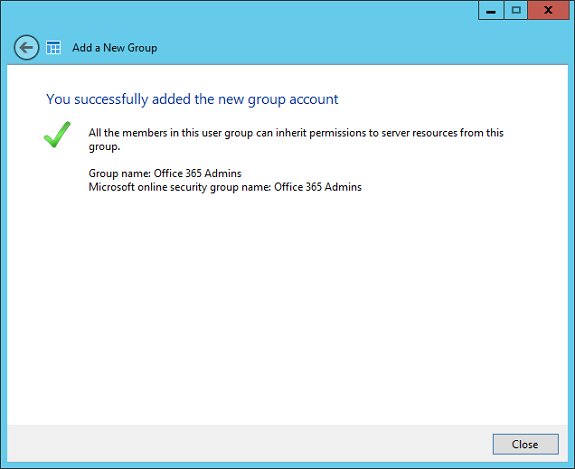575x469 pixels.
Task: Minimize the Add a New Group window
Action: coord(491,10)
